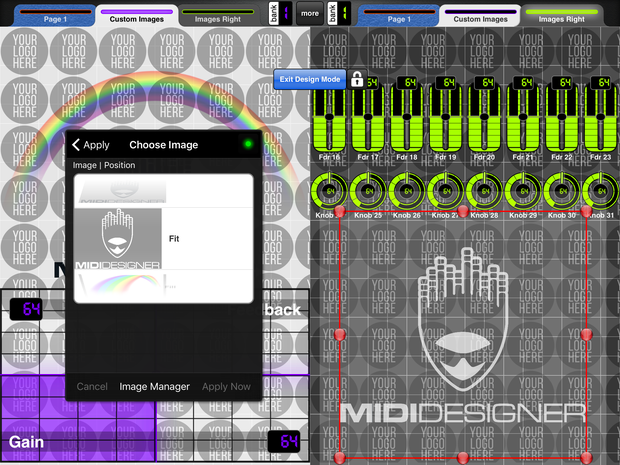Image resolution: width=620 pixels, height=465 pixels.
Task: Select the purple Gain pad
Action: 78,418
